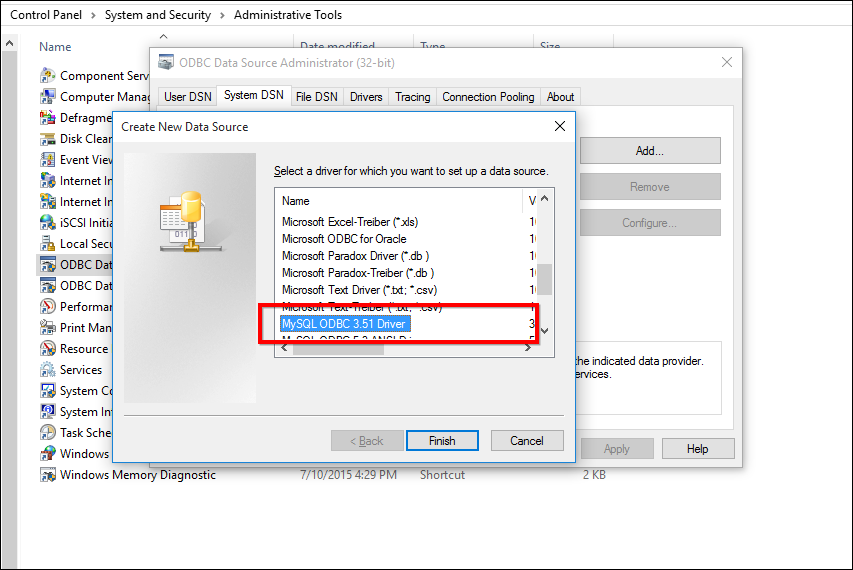Open the Event Viewer icon
This screenshot has width=853, height=570.
[x=48, y=159]
